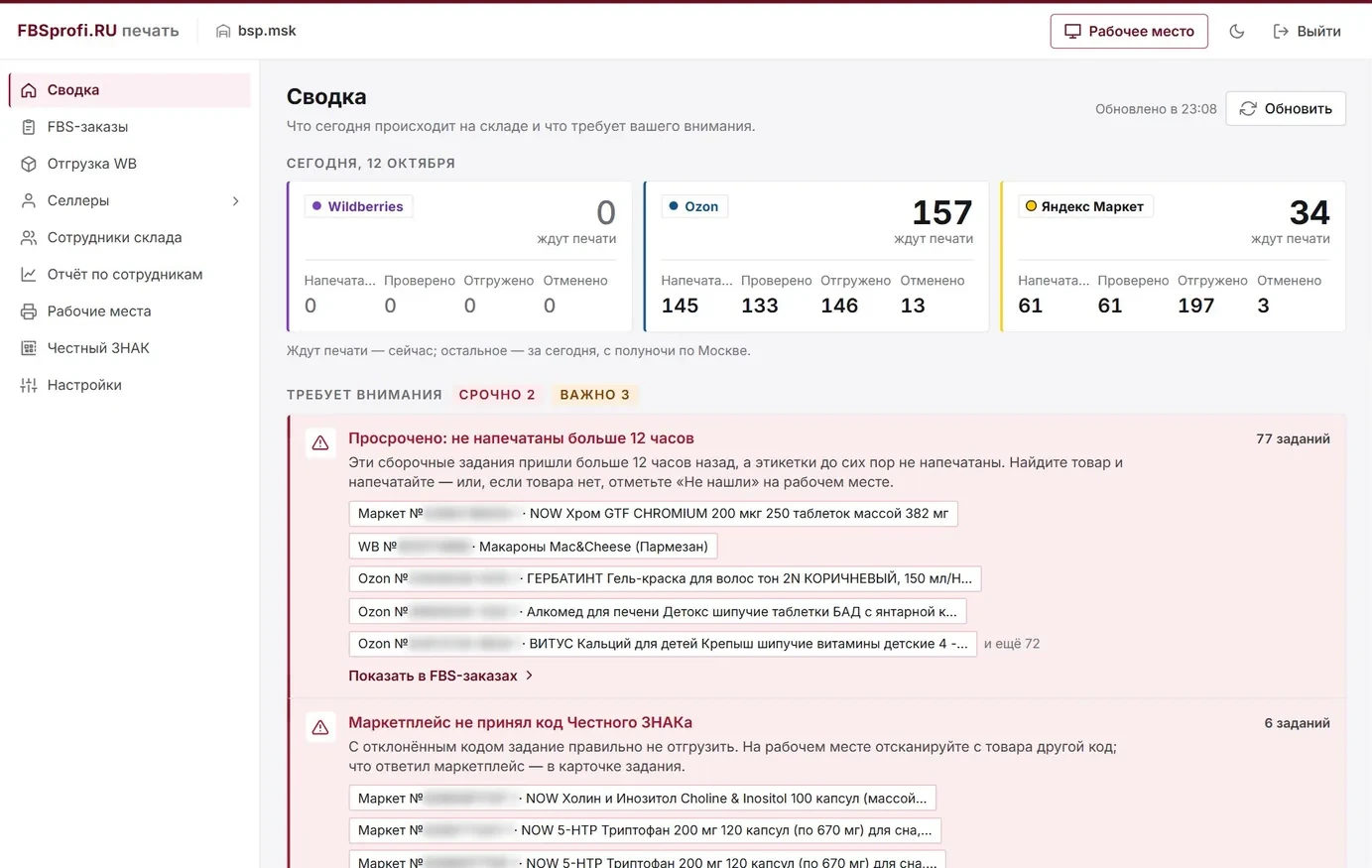Click the warehouse icon next to bsp.msk

[223, 31]
